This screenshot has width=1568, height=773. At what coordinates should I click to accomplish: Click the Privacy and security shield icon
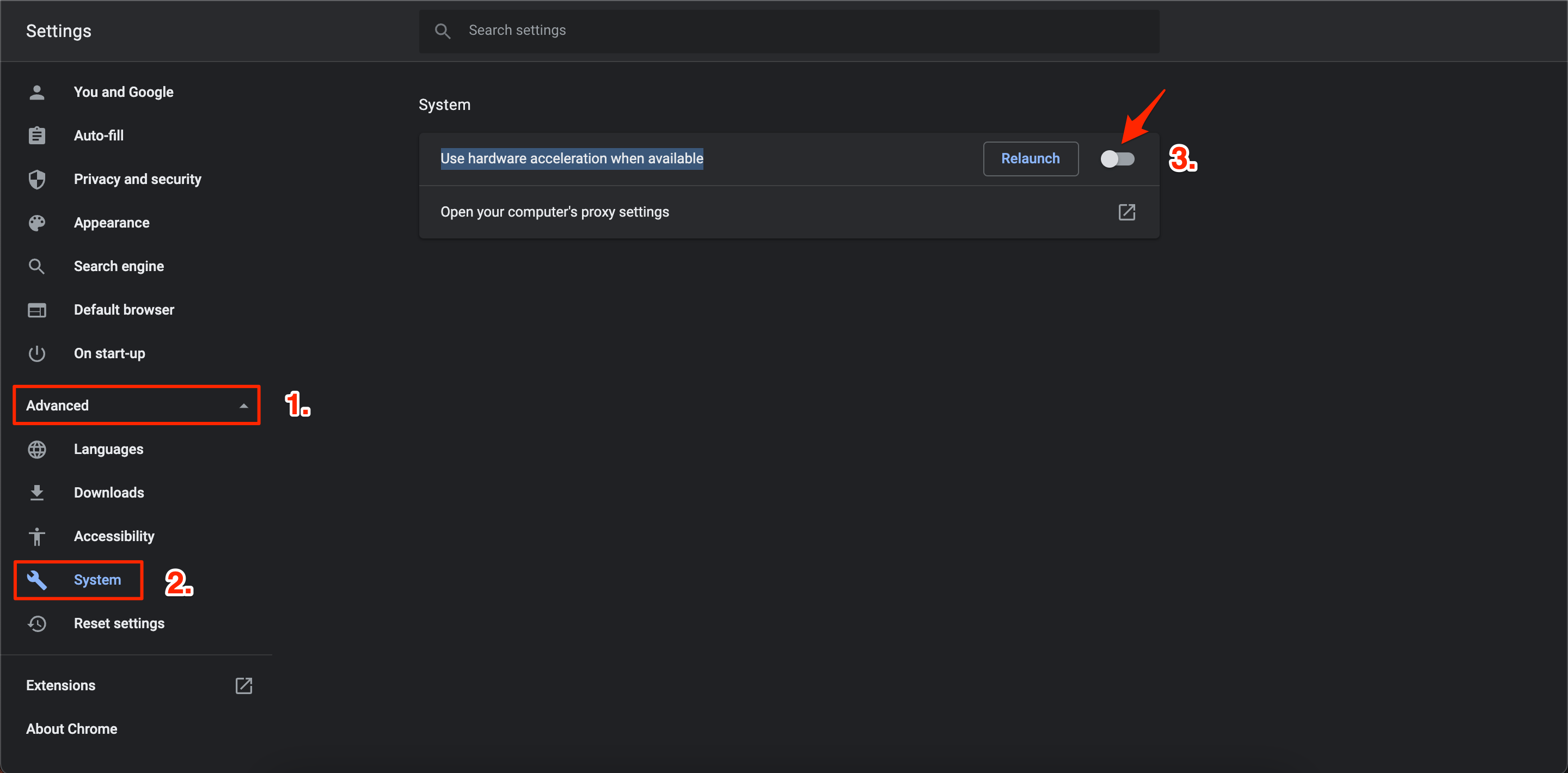pyautogui.click(x=38, y=179)
